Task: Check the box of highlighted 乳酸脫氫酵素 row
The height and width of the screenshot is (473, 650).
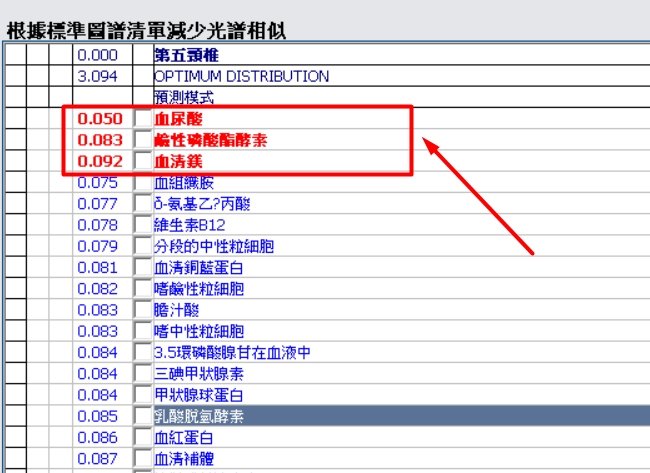Action: [x=143, y=416]
